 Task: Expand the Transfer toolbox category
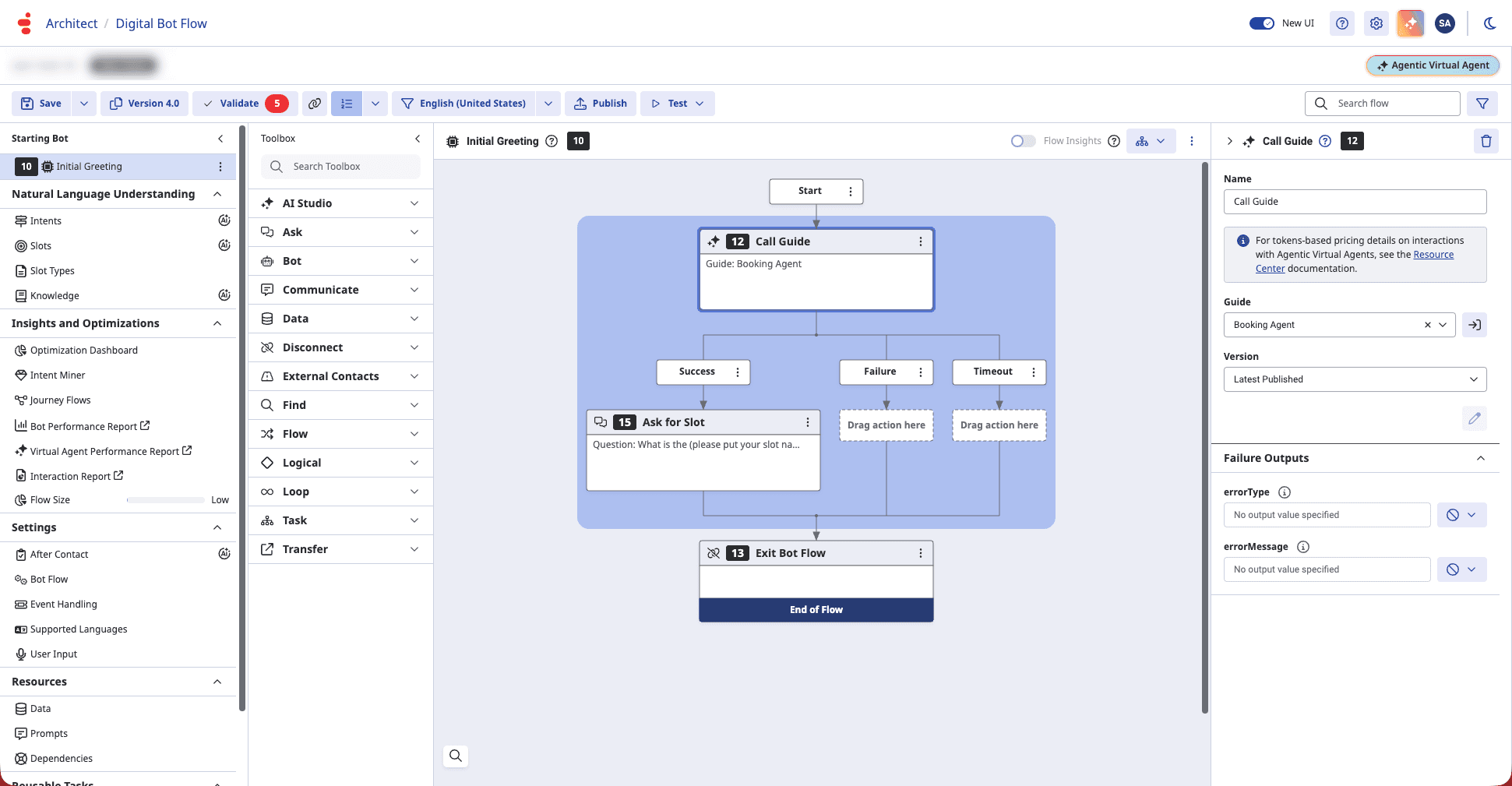[340, 549]
